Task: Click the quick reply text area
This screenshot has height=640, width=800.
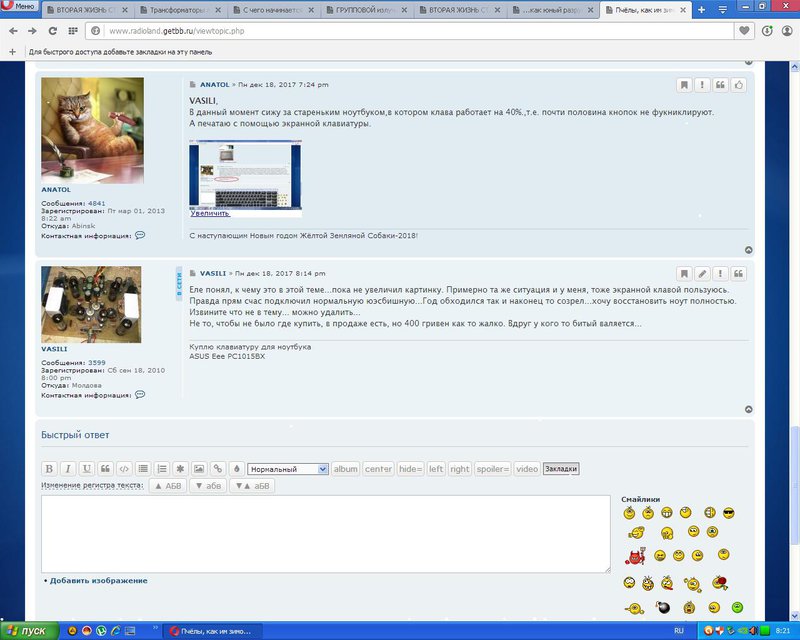Action: tap(326, 534)
